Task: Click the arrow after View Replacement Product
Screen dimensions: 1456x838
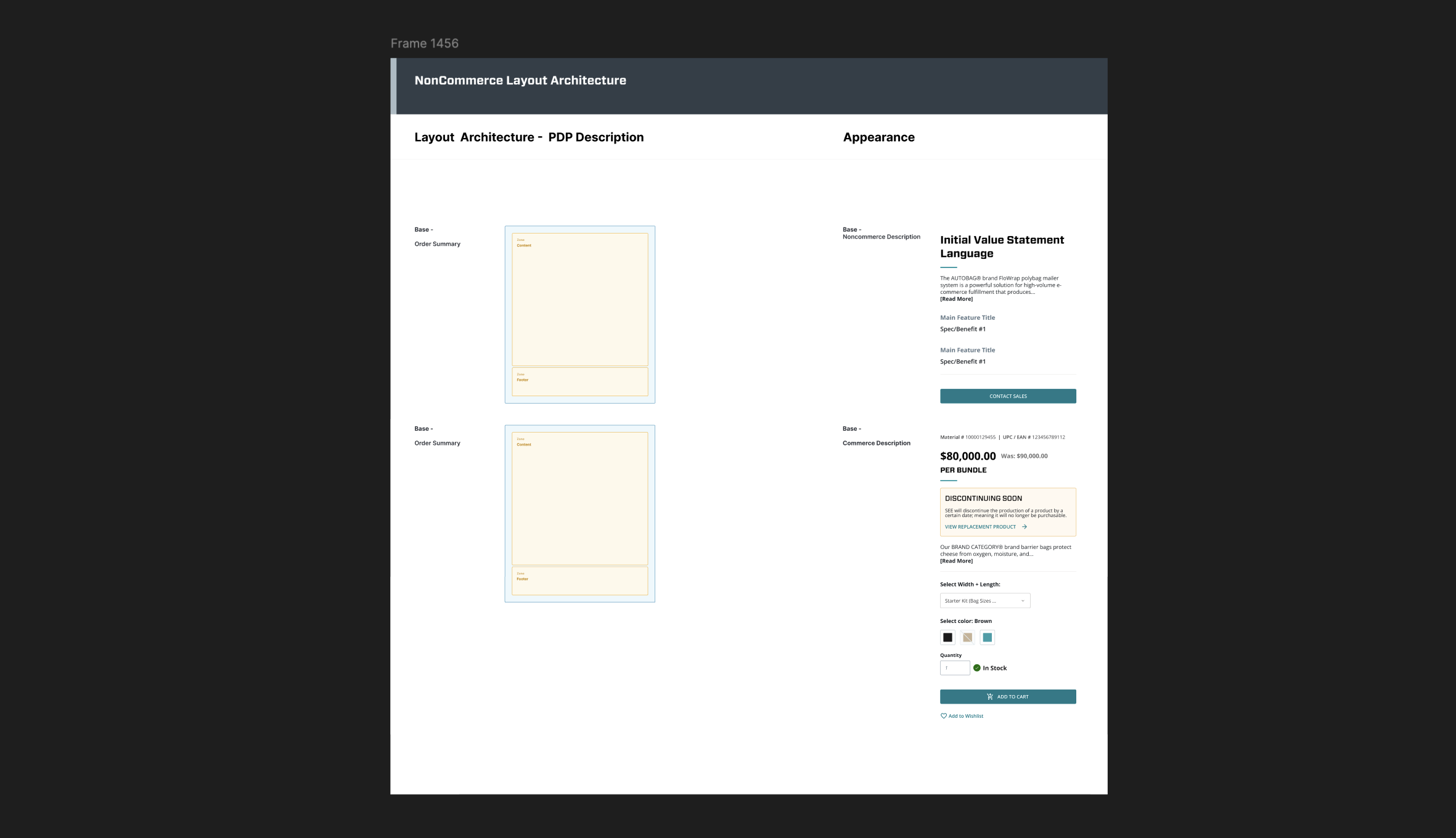Action: (x=1025, y=527)
